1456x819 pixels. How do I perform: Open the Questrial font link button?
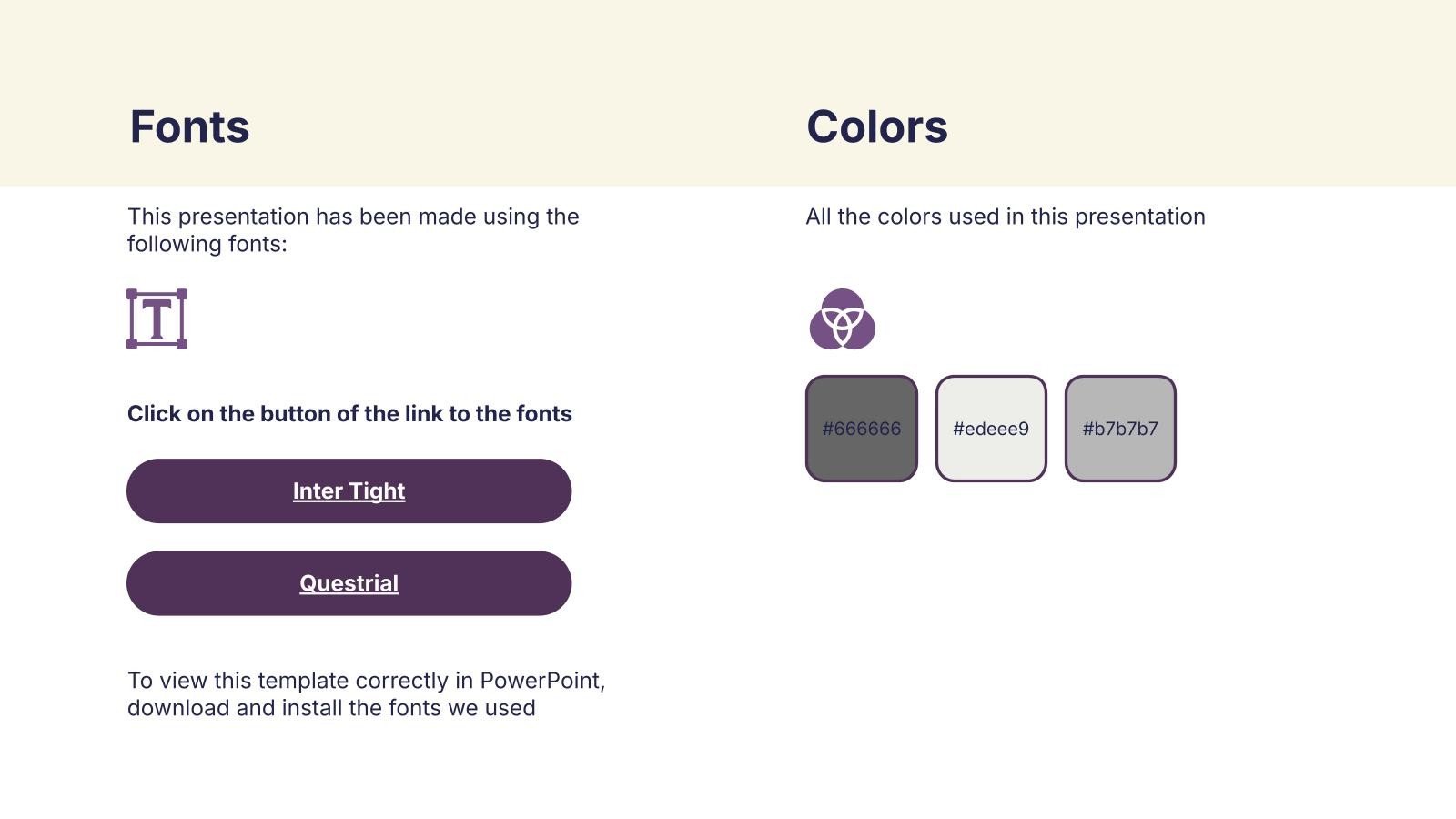(x=349, y=583)
